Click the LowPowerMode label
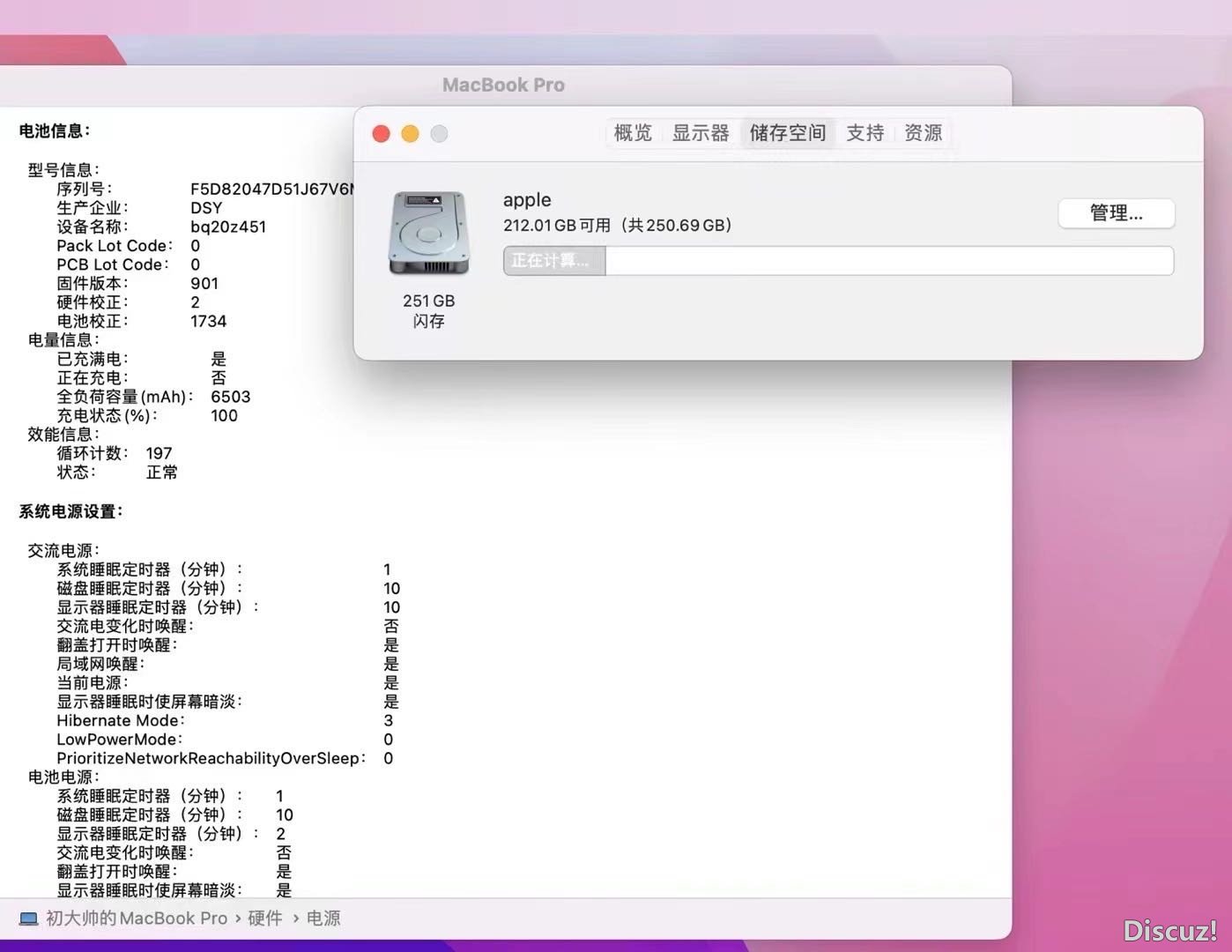1232x952 pixels. (x=120, y=740)
